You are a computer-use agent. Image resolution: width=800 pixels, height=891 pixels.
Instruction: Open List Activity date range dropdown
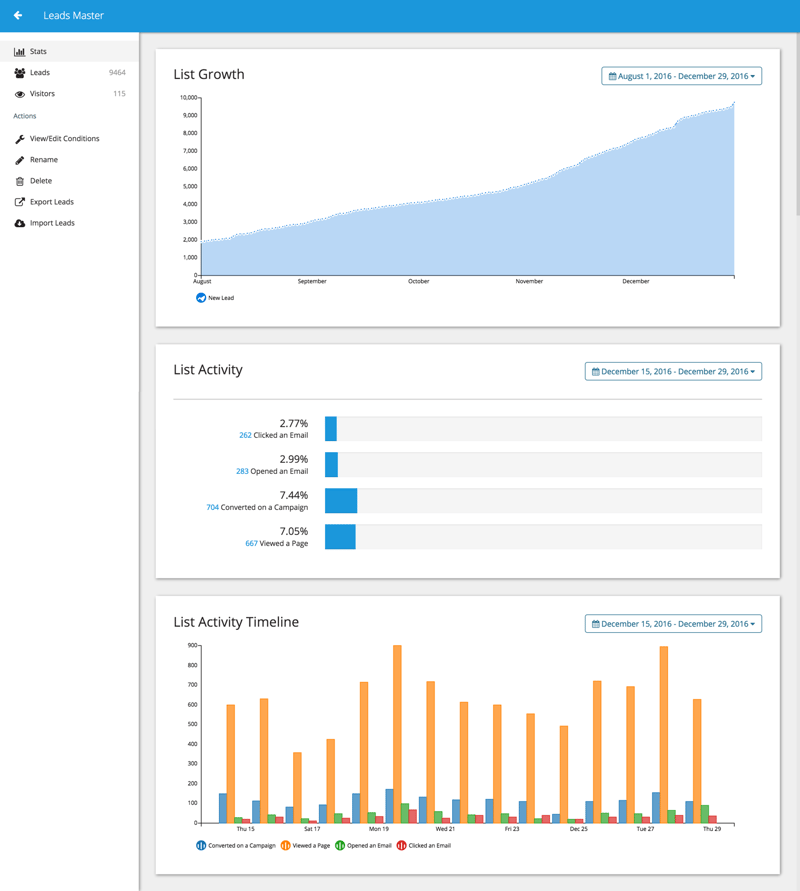(673, 372)
